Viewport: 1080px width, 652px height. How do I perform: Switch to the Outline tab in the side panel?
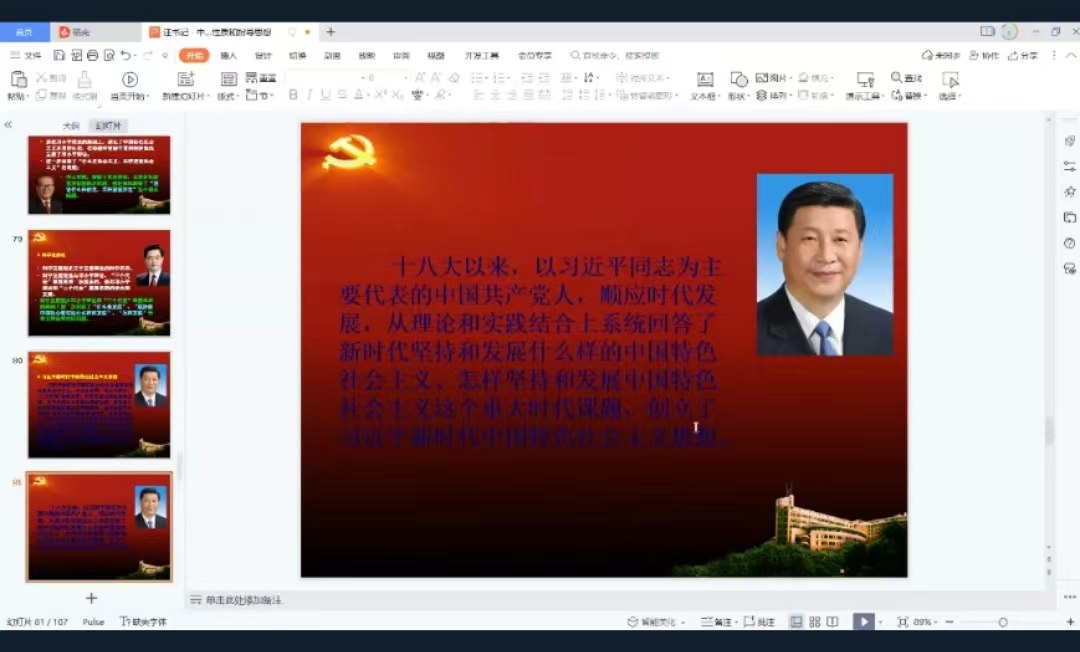70,126
